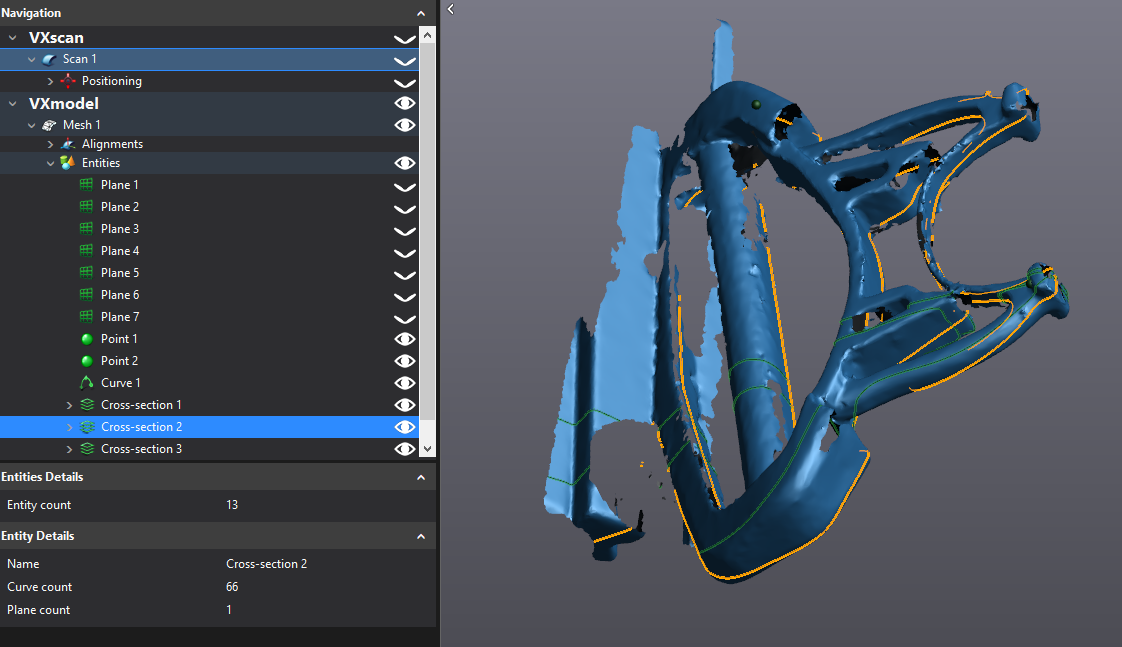
Task: Show Plane 1 via its visibility toggle
Action: tap(404, 186)
